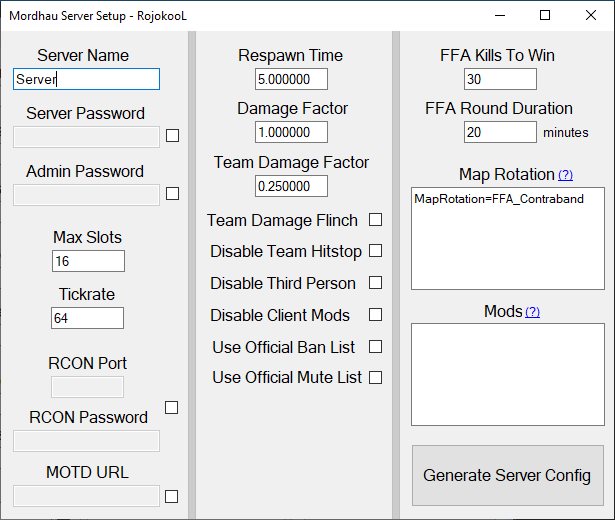Check the Disable Team Hitstop option
The width and height of the screenshot is (615, 520).
point(375,251)
